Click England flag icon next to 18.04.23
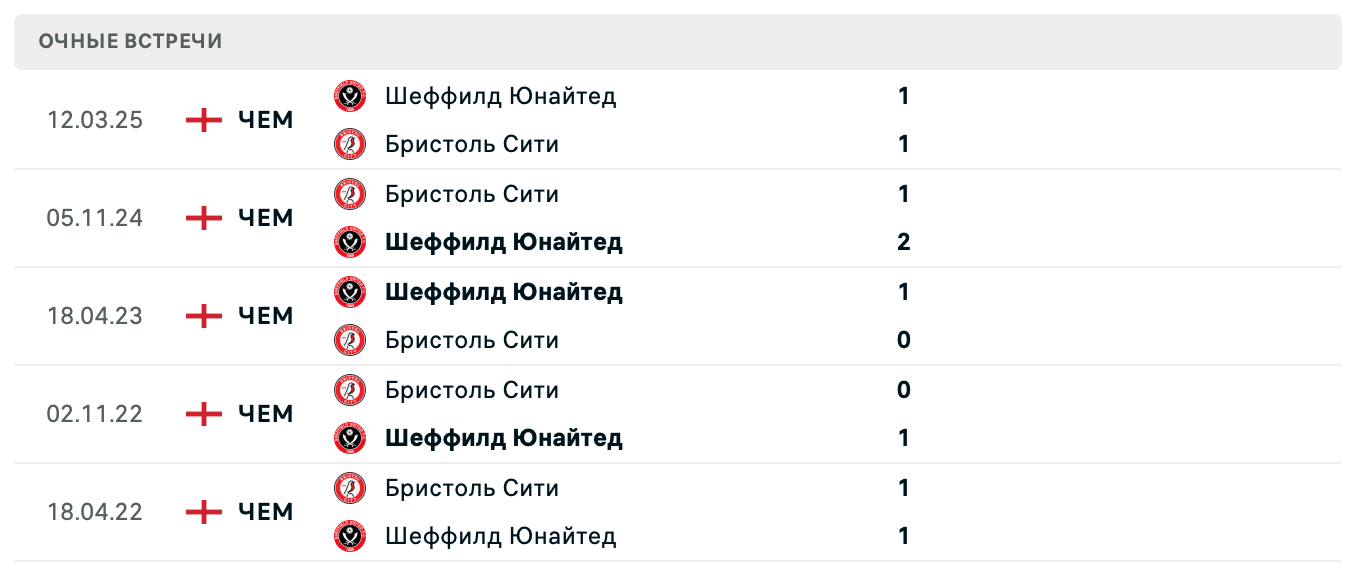Viewport: 1356px width, 576px height. point(204,316)
